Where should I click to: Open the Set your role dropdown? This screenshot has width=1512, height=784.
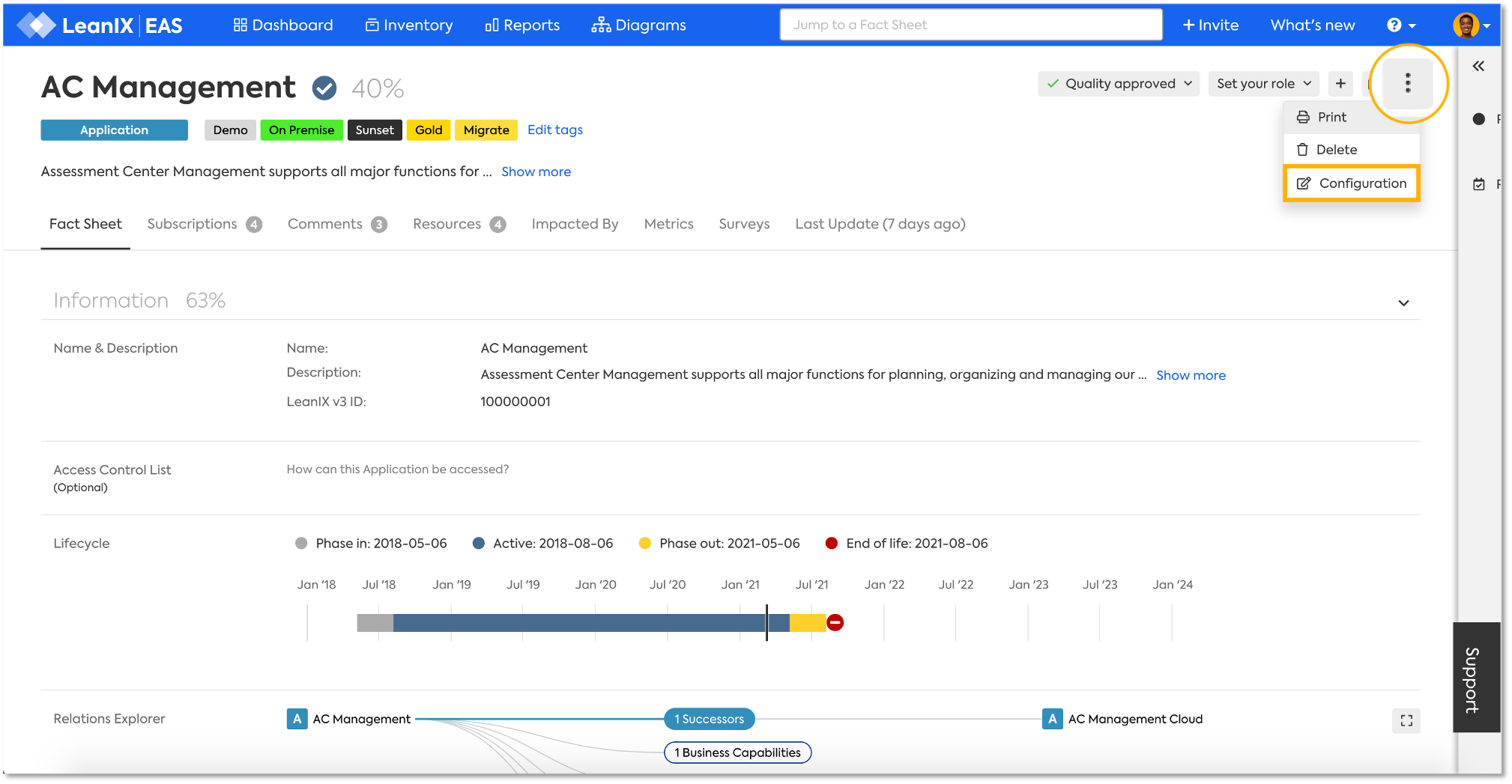click(1263, 84)
